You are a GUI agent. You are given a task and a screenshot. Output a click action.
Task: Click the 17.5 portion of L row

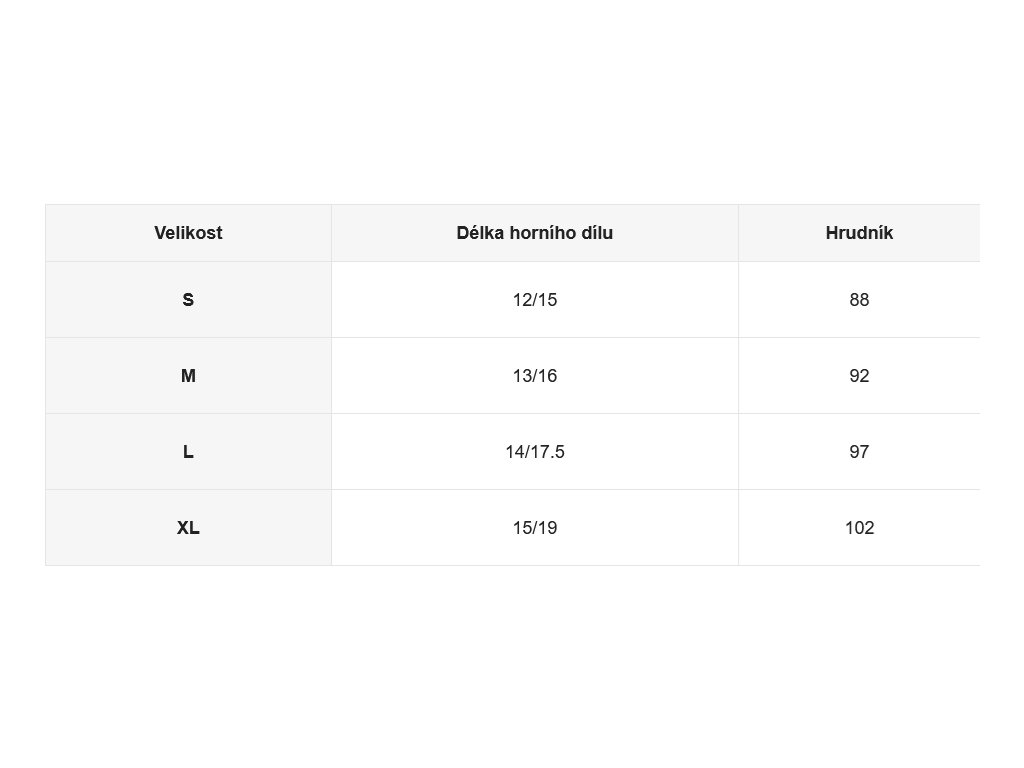(550, 452)
